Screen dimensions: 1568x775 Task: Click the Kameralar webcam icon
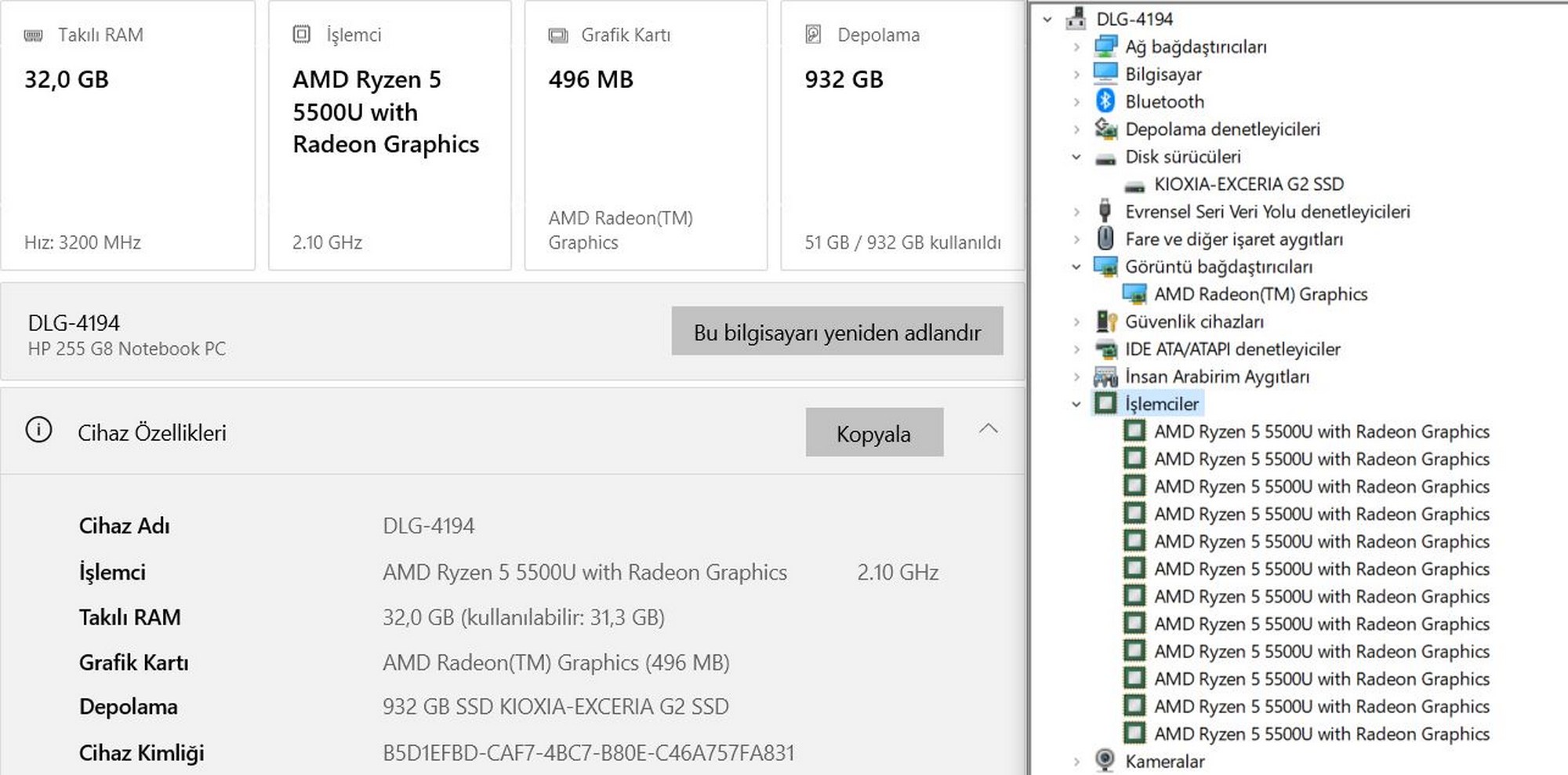(x=1105, y=760)
